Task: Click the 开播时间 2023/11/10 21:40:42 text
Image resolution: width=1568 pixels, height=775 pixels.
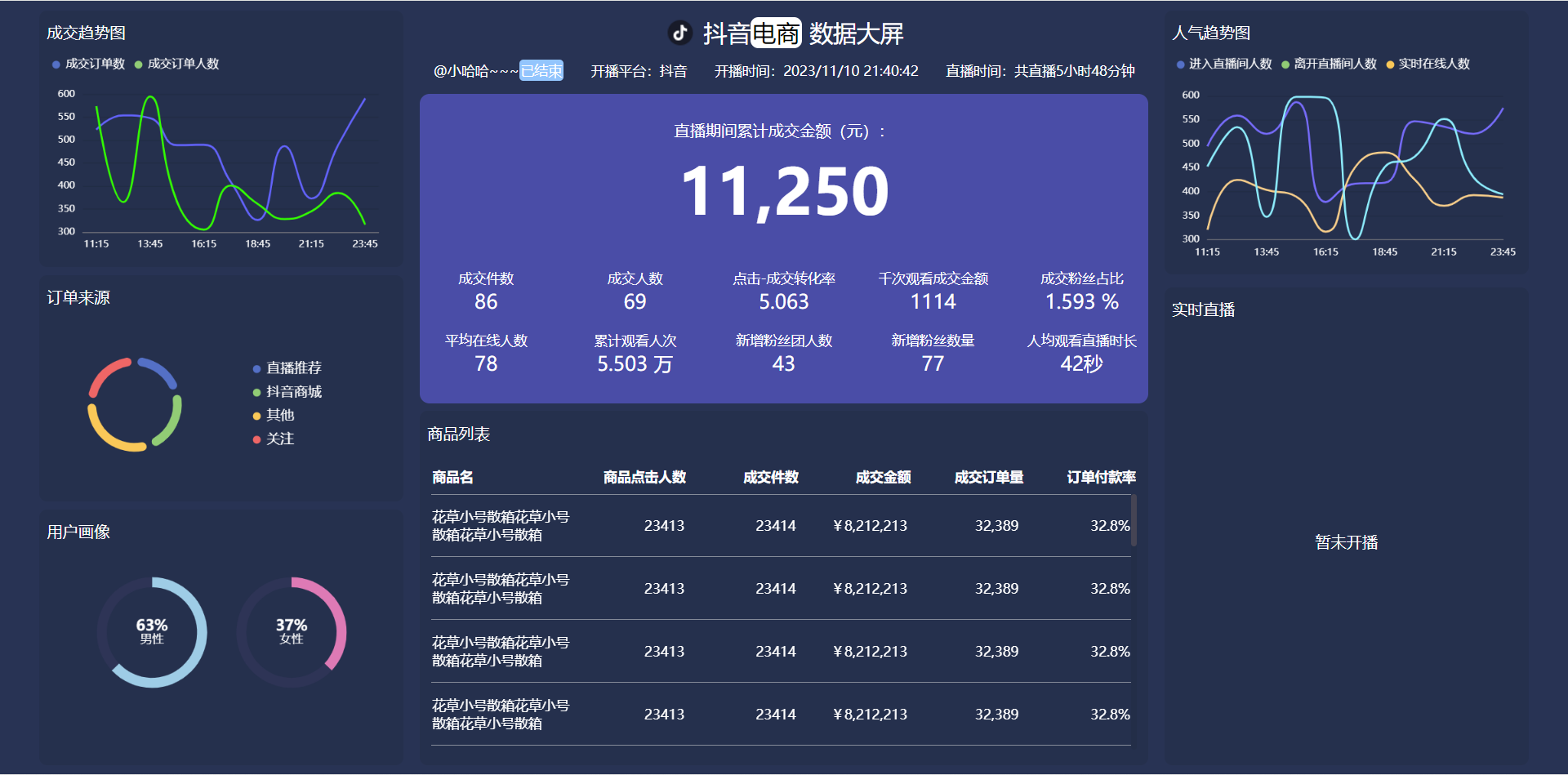Action: click(x=816, y=71)
